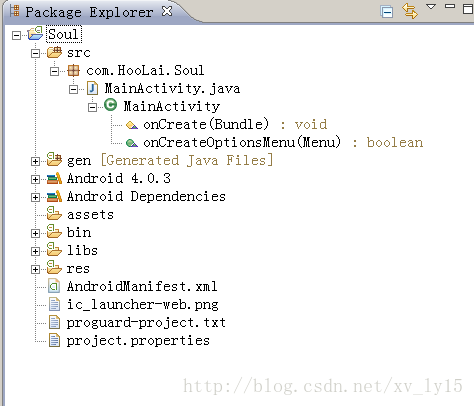
Task: Click the ic_launcher-web.png file icon
Action: pyautogui.click(x=54, y=304)
